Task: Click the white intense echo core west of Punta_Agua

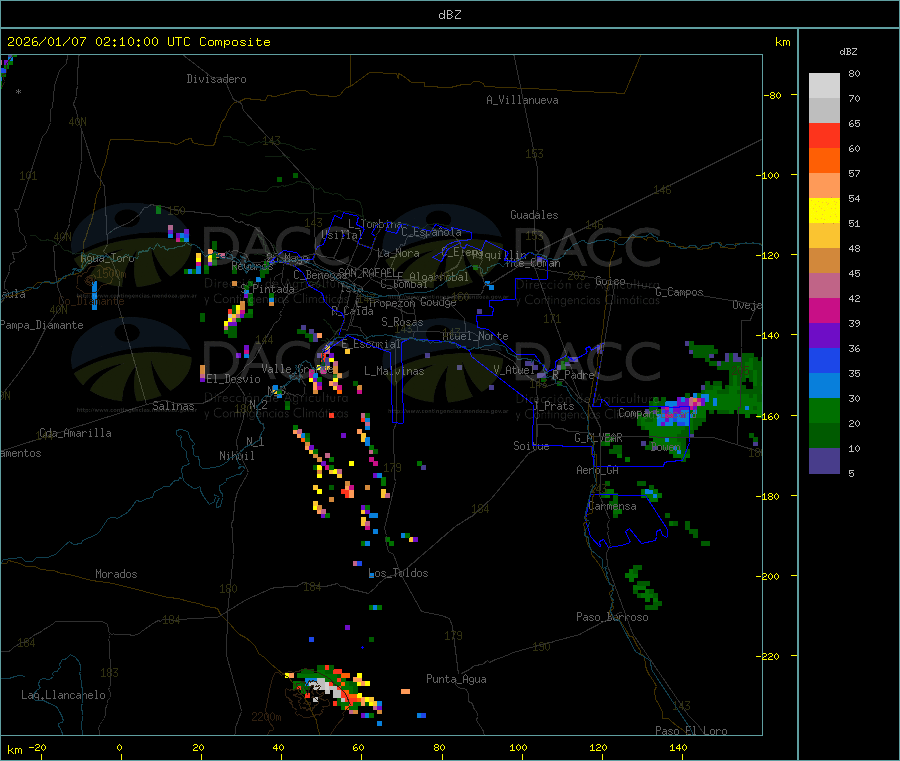Action: coord(327,688)
